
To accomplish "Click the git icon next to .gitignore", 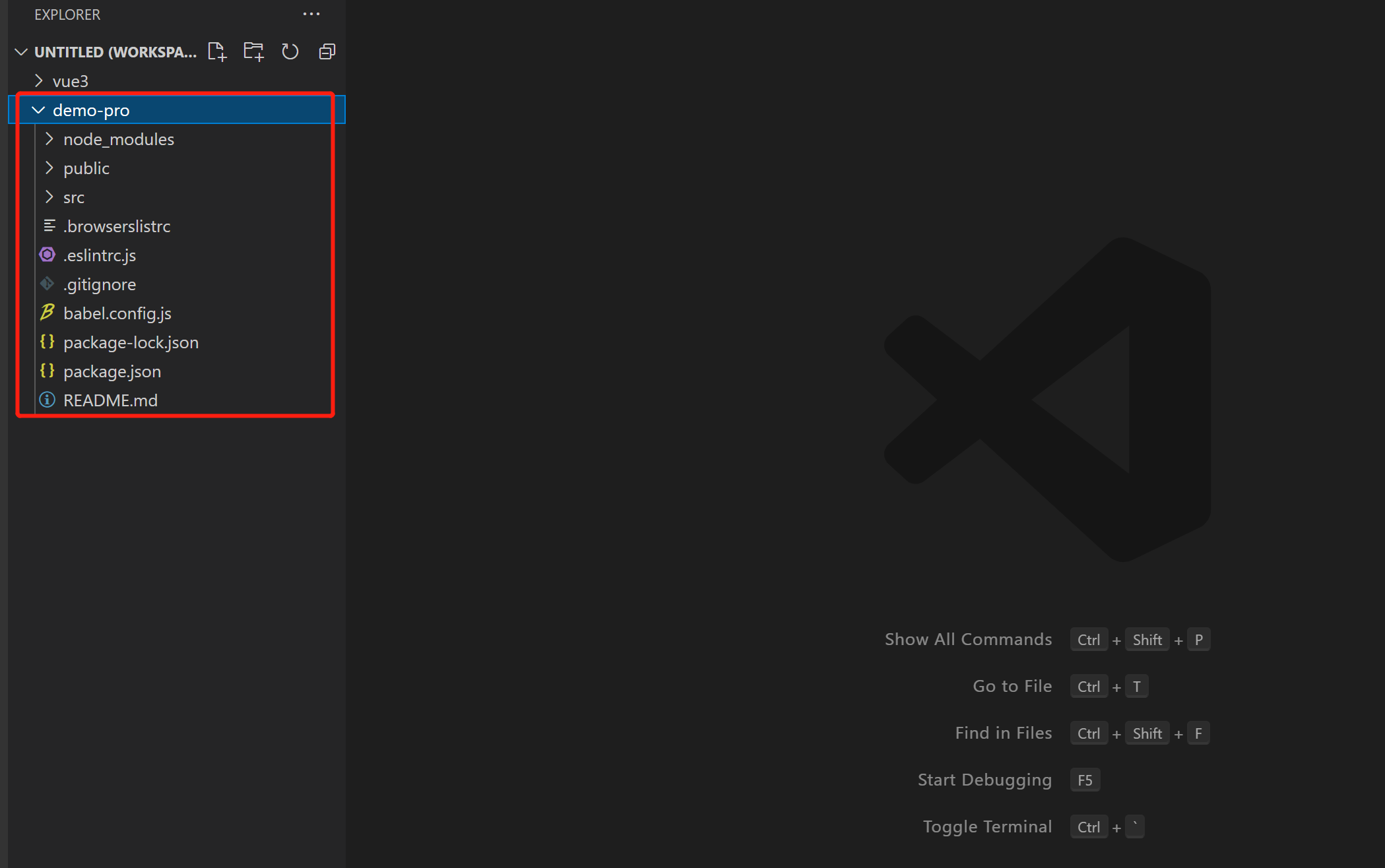I will [x=48, y=284].
